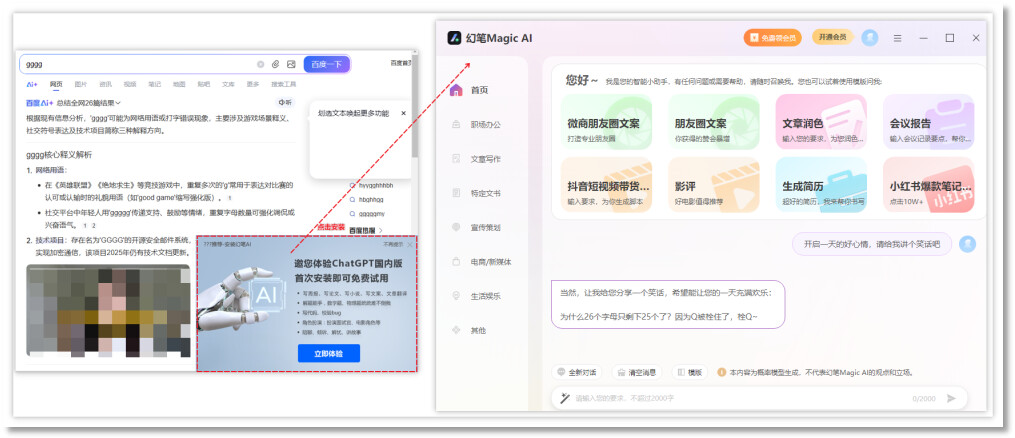
Task: Open the hamburger menu in Magic AI title bar
Action: pyautogui.click(x=897, y=38)
